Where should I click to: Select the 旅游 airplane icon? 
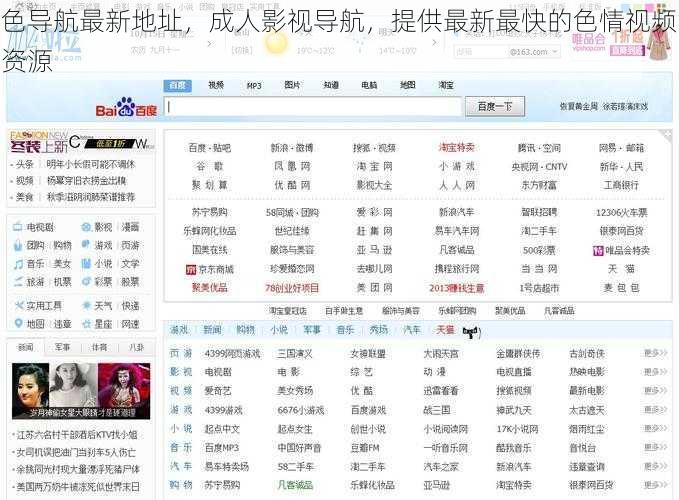pyautogui.click(x=18, y=282)
